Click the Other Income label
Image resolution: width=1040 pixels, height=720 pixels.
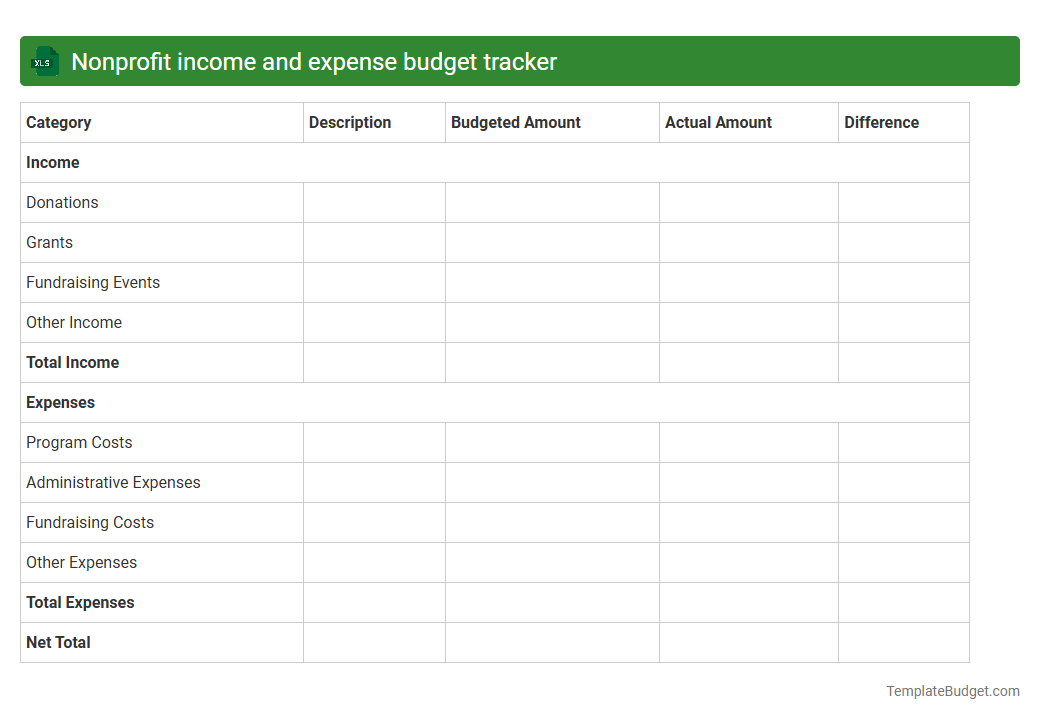[74, 322]
